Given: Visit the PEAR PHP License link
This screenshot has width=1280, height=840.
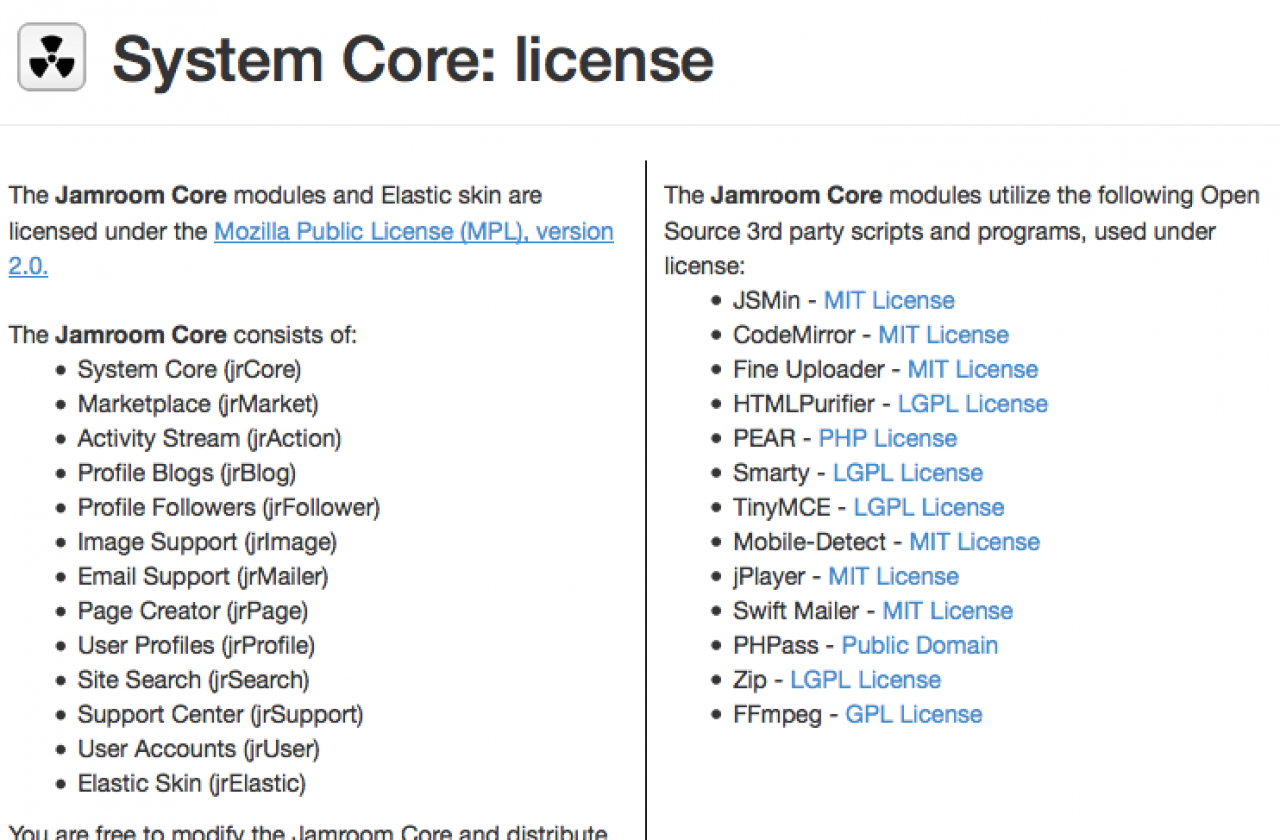Looking at the screenshot, I should (x=887, y=439).
